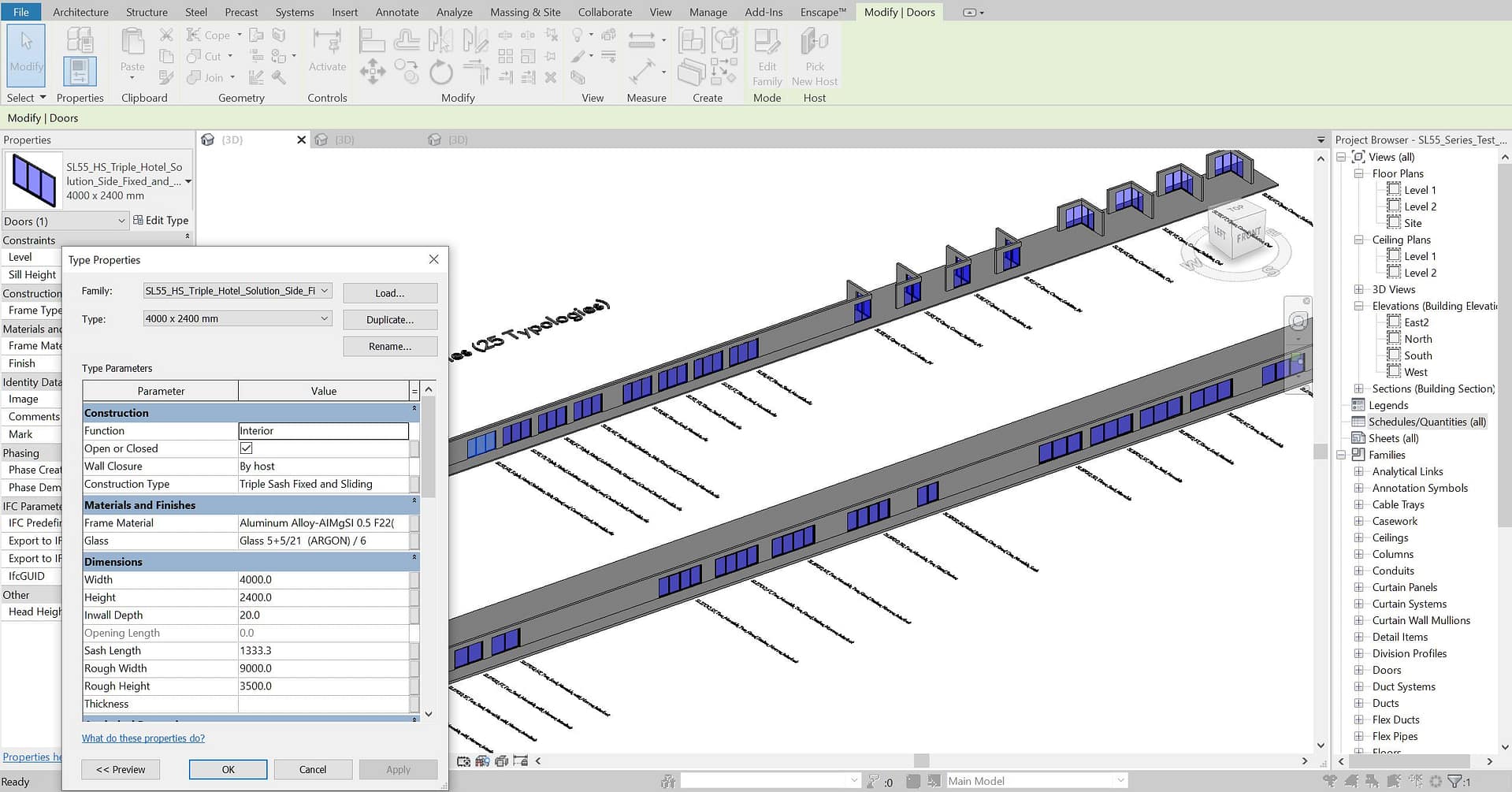Click the ViewCube navigation widget

[1235, 232]
